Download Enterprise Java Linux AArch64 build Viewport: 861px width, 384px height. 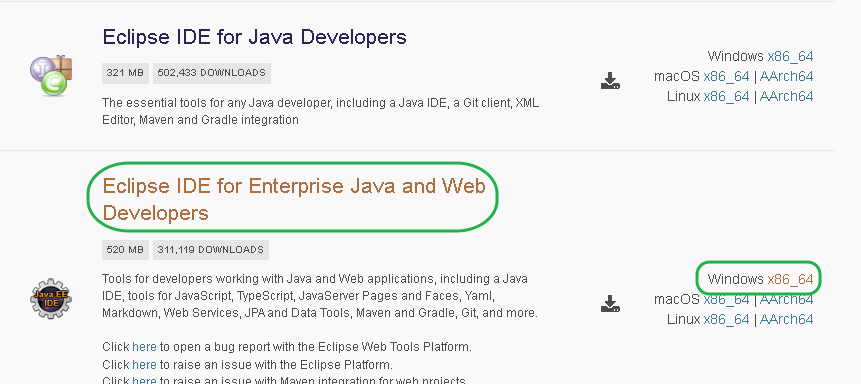pyautogui.click(x=786, y=319)
